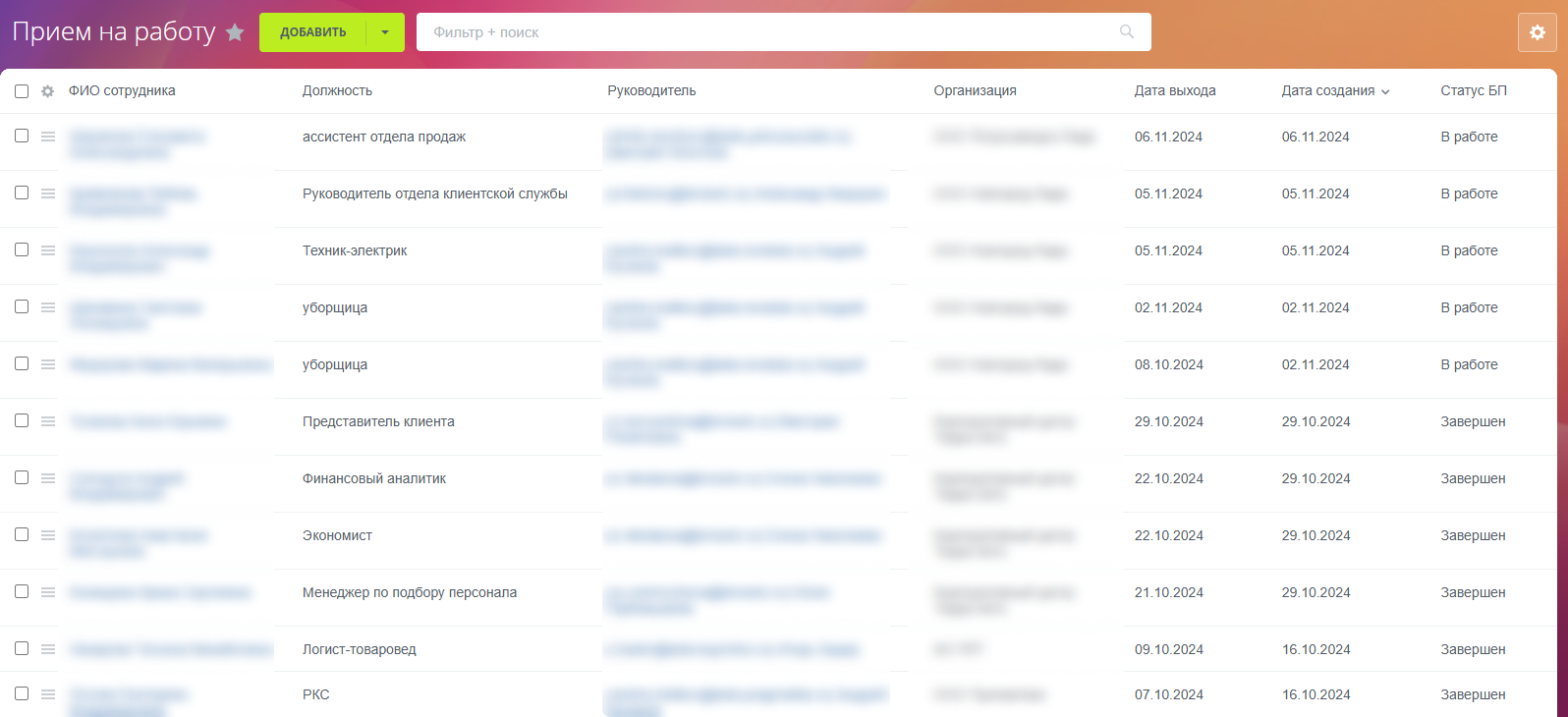
Task: Click the РКС position cell
Action: pyautogui.click(x=316, y=694)
